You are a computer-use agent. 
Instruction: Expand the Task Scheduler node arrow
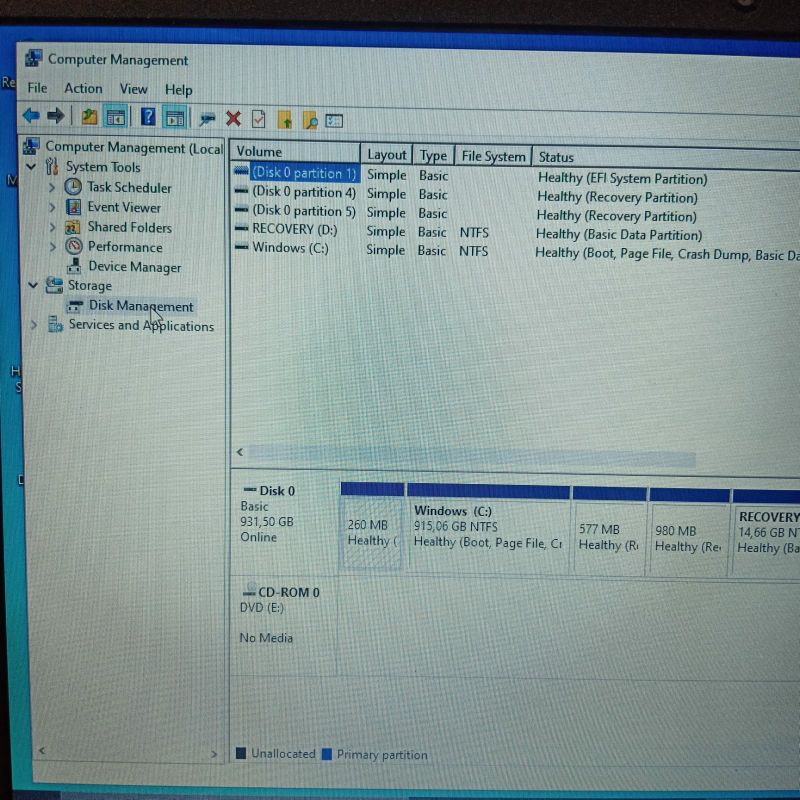(52, 187)
